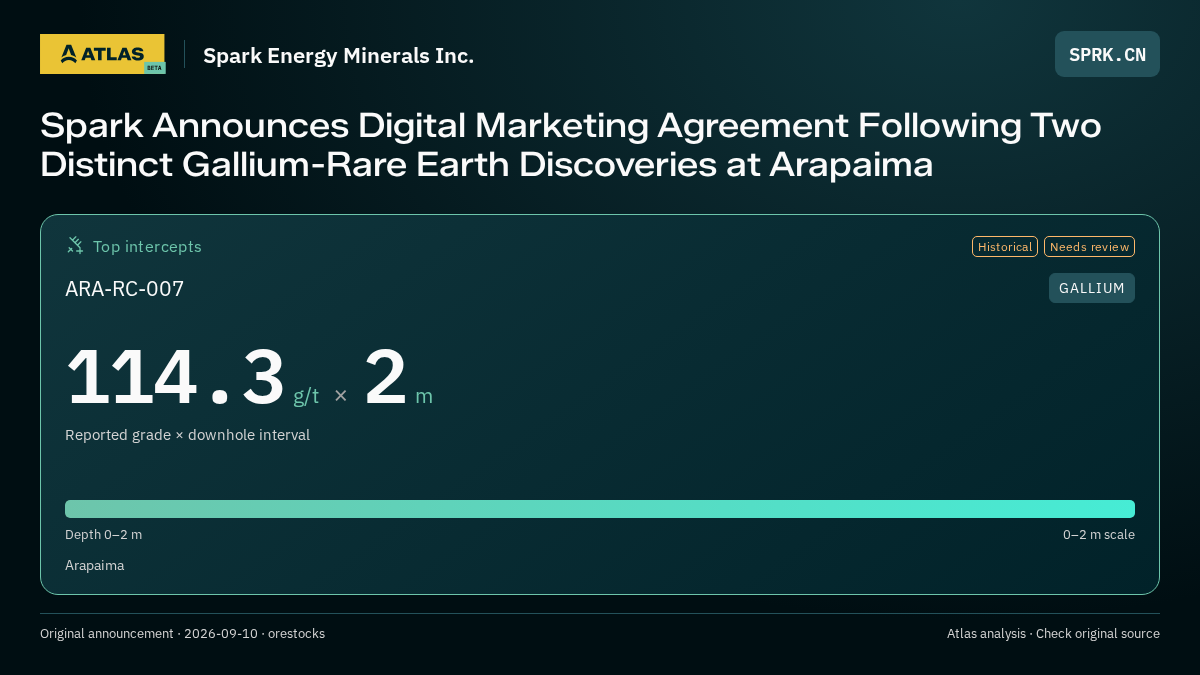Screen dimensions: 1200x675
Task: Click the ATLAS beta logo
Action: coord(102,54)
